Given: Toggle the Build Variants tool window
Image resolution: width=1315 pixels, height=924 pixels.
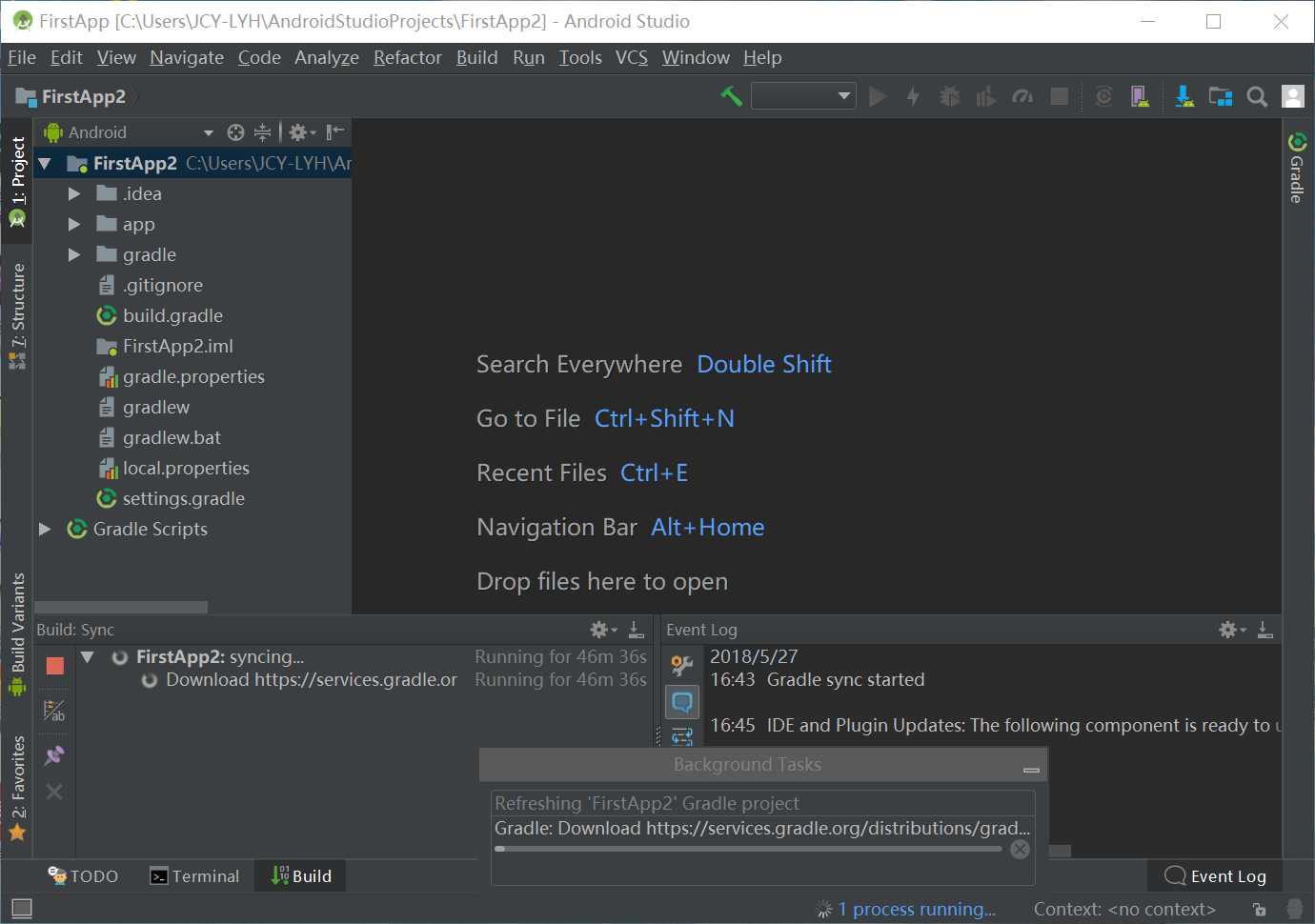Looking at the screenshot, I should click(17, 634).
